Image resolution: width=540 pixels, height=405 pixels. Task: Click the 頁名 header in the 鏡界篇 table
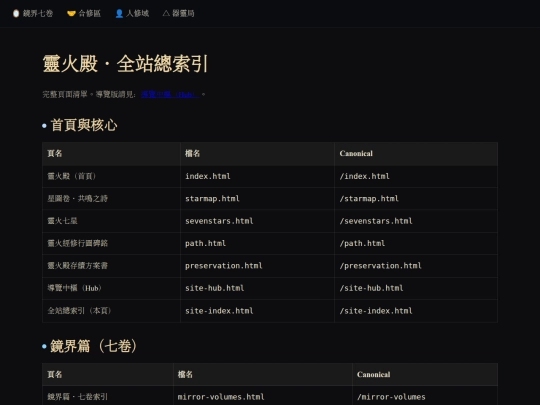pos(108,374)
